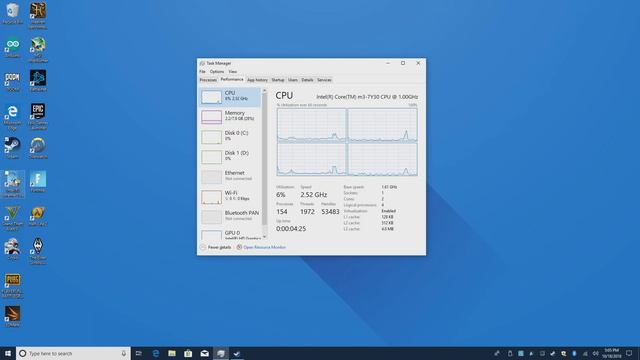Open Microsoft Store from the taskbar
Image resolution: width=640 pixels, height=360 pixels.
[188, 353]
